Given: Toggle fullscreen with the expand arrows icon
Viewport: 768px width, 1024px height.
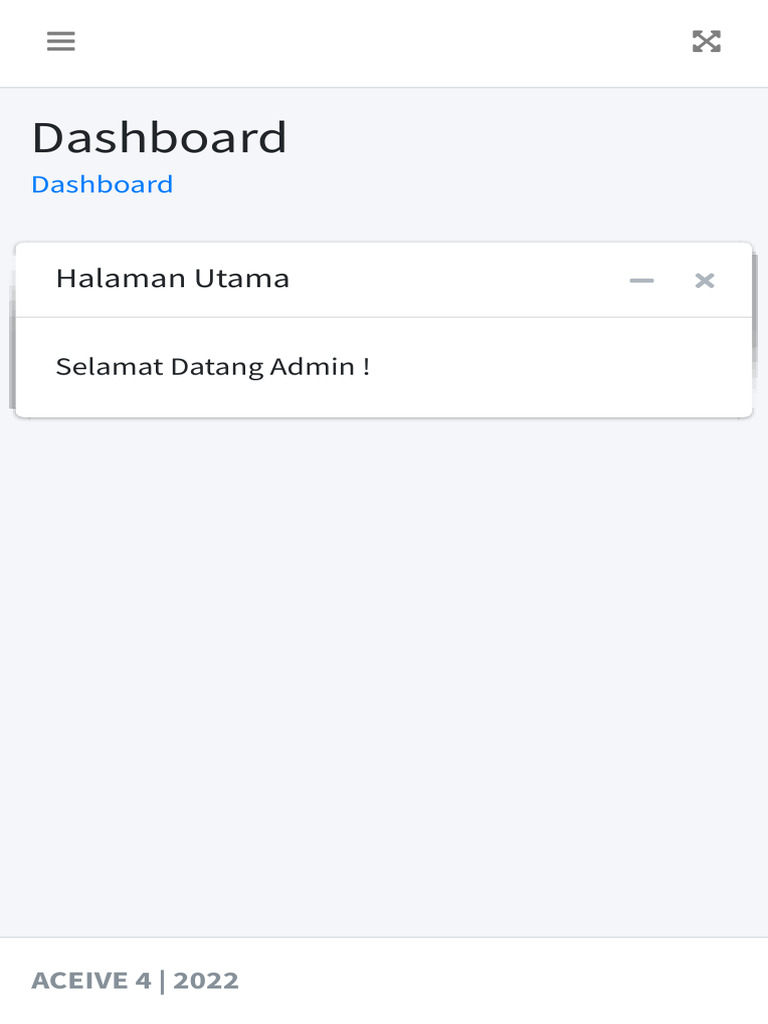Looking at the screenshot, I should pyautogui.click(x=706, y=41).
